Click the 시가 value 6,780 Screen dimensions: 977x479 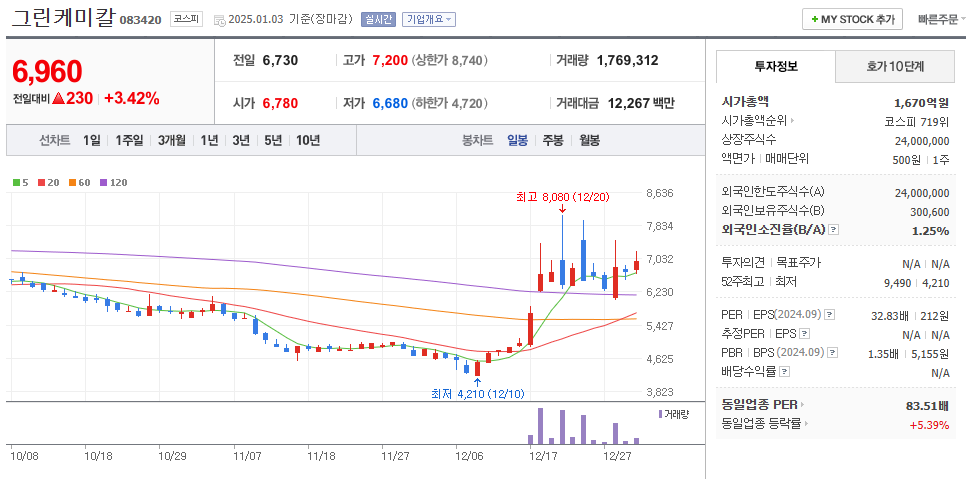click(x=280, y=103)
